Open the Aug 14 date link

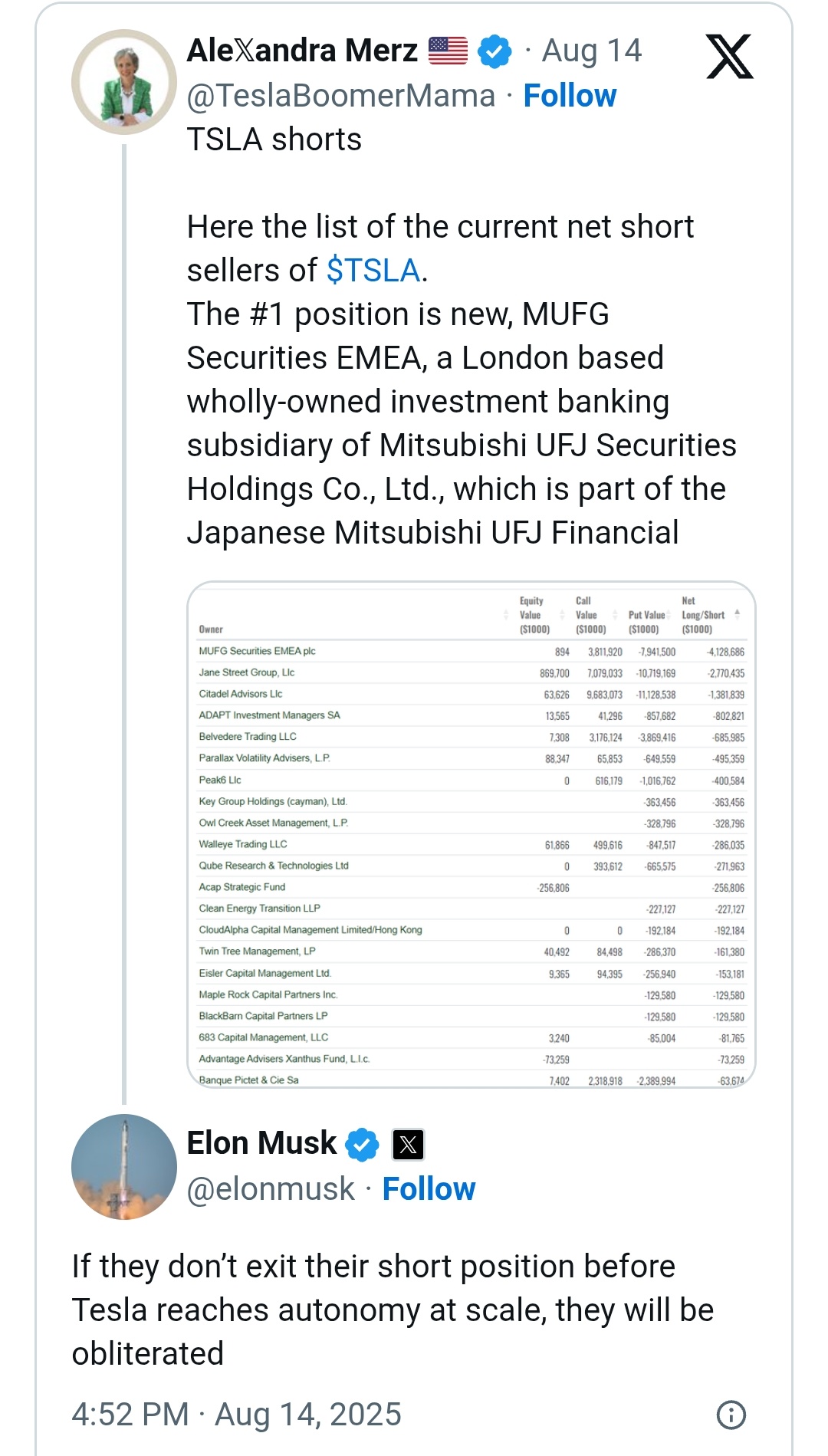592,51
